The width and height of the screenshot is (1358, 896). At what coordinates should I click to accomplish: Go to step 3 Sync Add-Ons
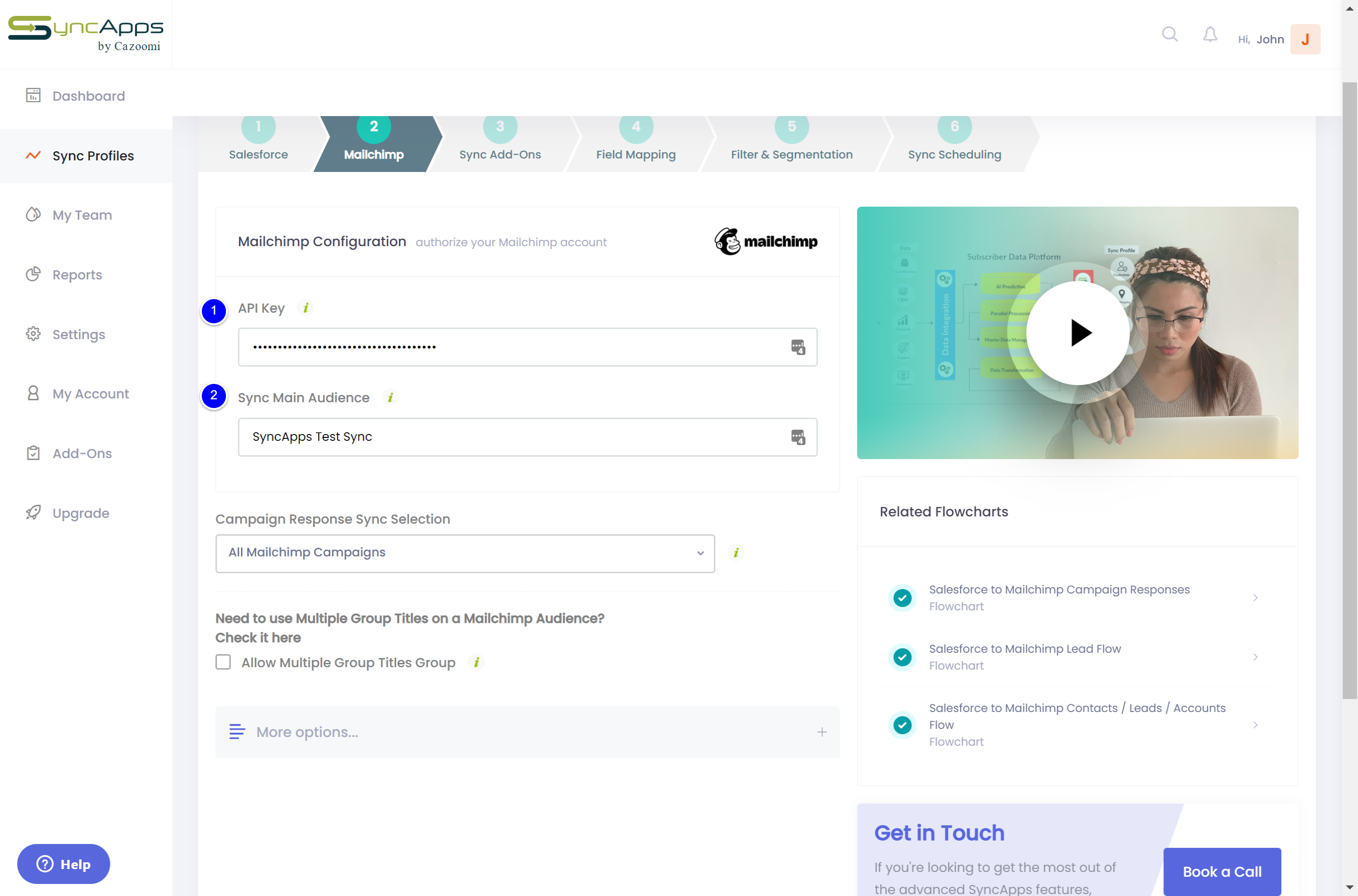(500, 144)
